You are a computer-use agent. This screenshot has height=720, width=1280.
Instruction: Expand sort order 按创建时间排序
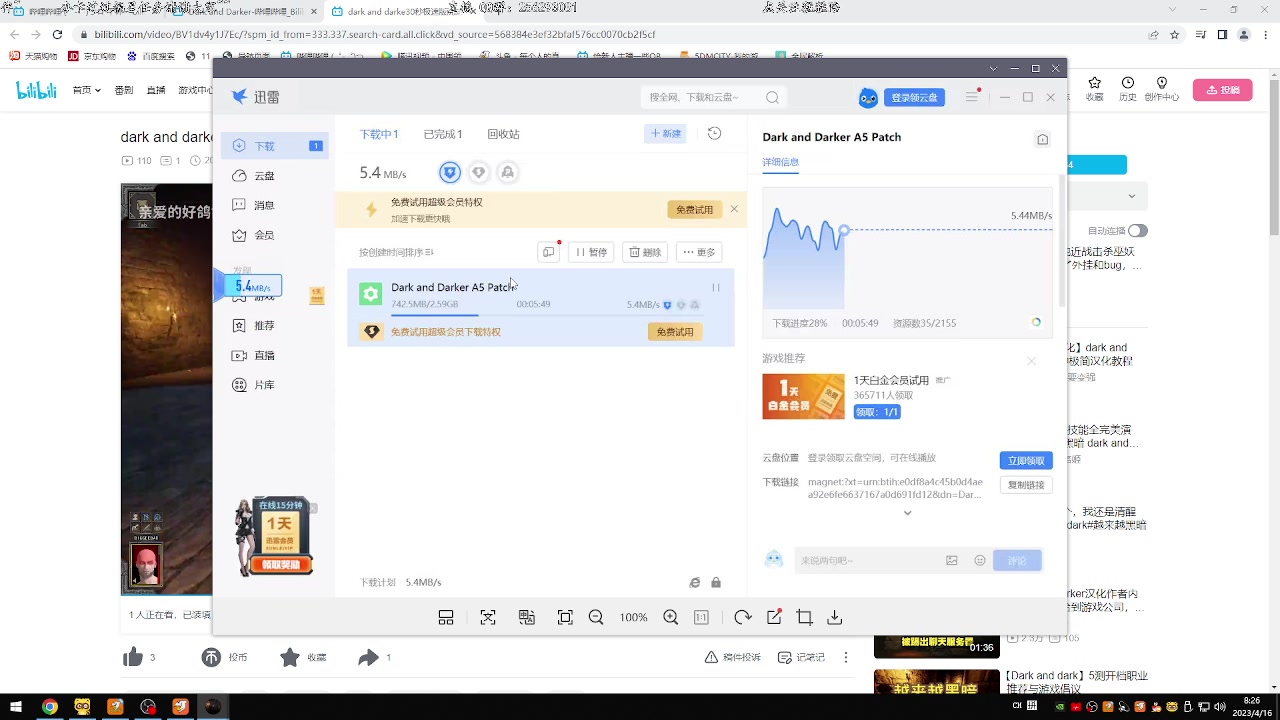tap(397, 252)
